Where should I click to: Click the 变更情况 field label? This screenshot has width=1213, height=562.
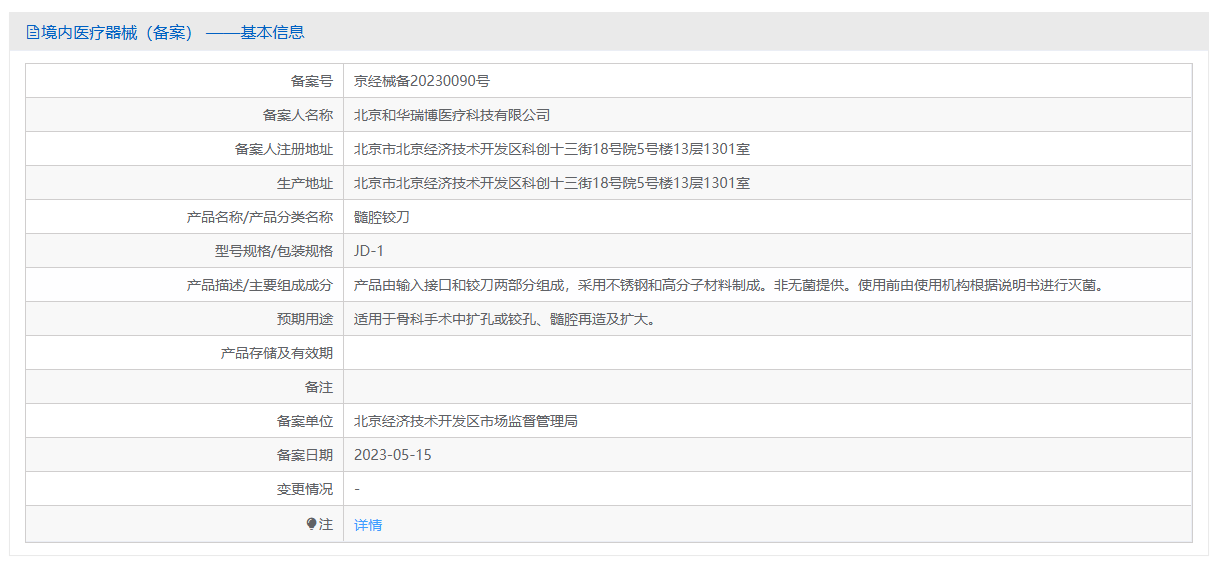point(305,489)
